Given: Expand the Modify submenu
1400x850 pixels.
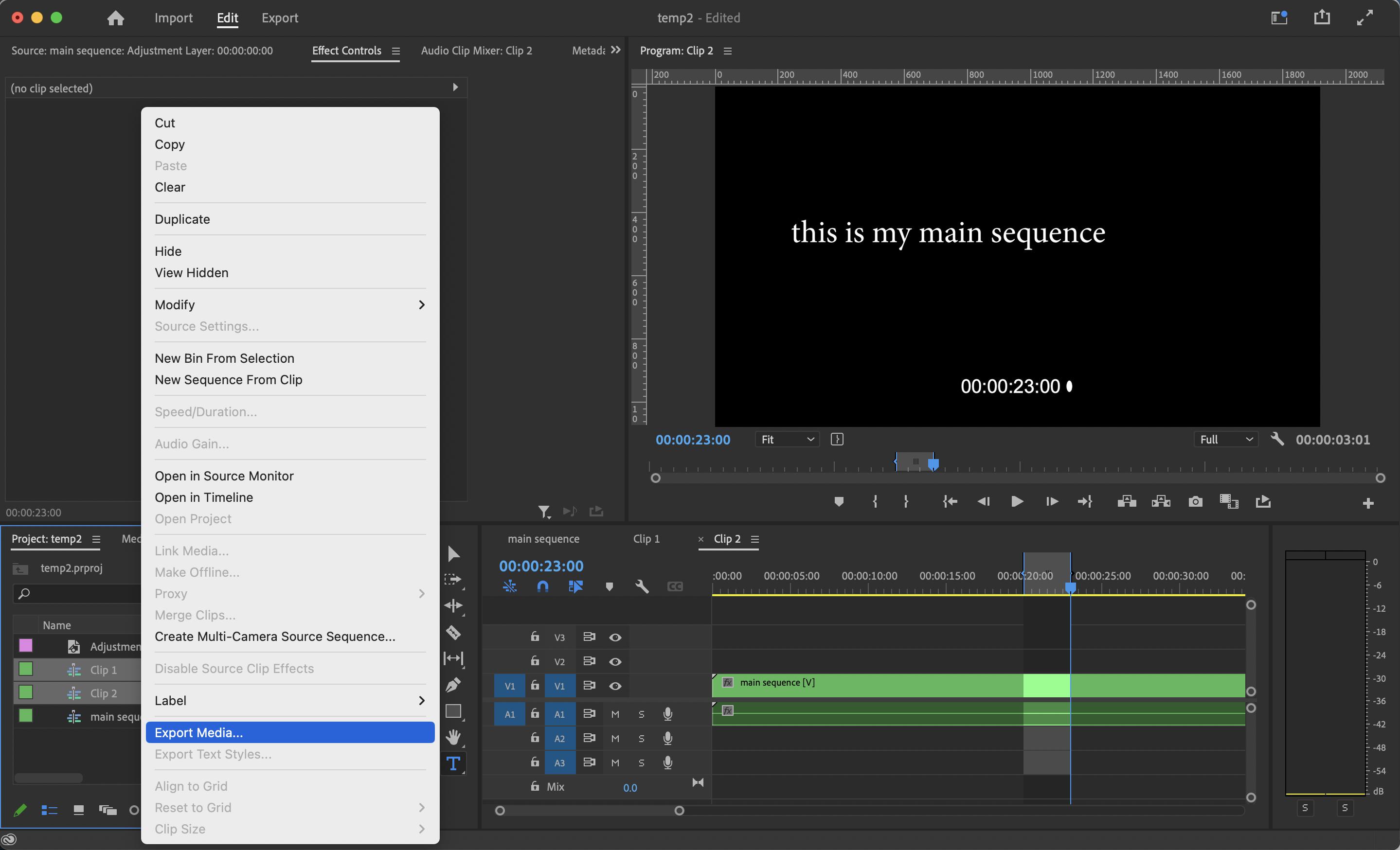Looking at the screenshot, I should 290,305.
